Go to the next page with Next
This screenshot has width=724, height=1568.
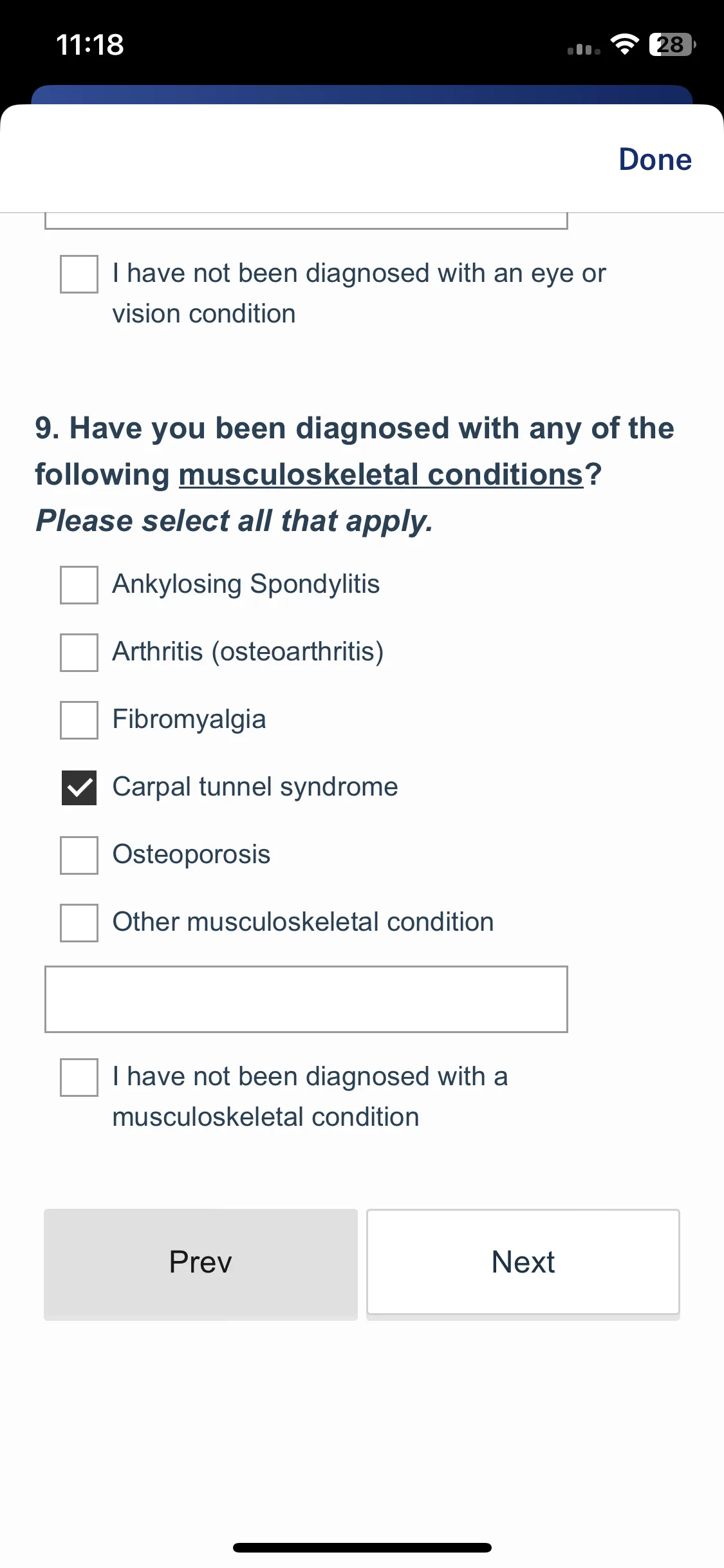tap(523, 1262)
